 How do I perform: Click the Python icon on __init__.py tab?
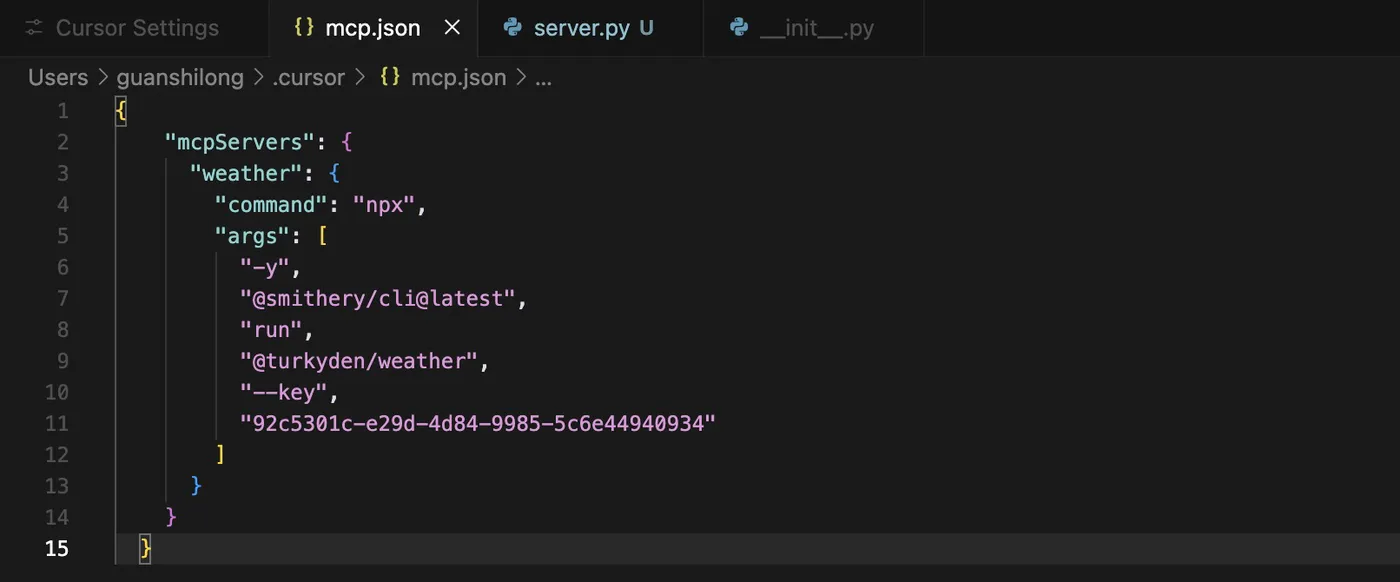coord(739,28)
